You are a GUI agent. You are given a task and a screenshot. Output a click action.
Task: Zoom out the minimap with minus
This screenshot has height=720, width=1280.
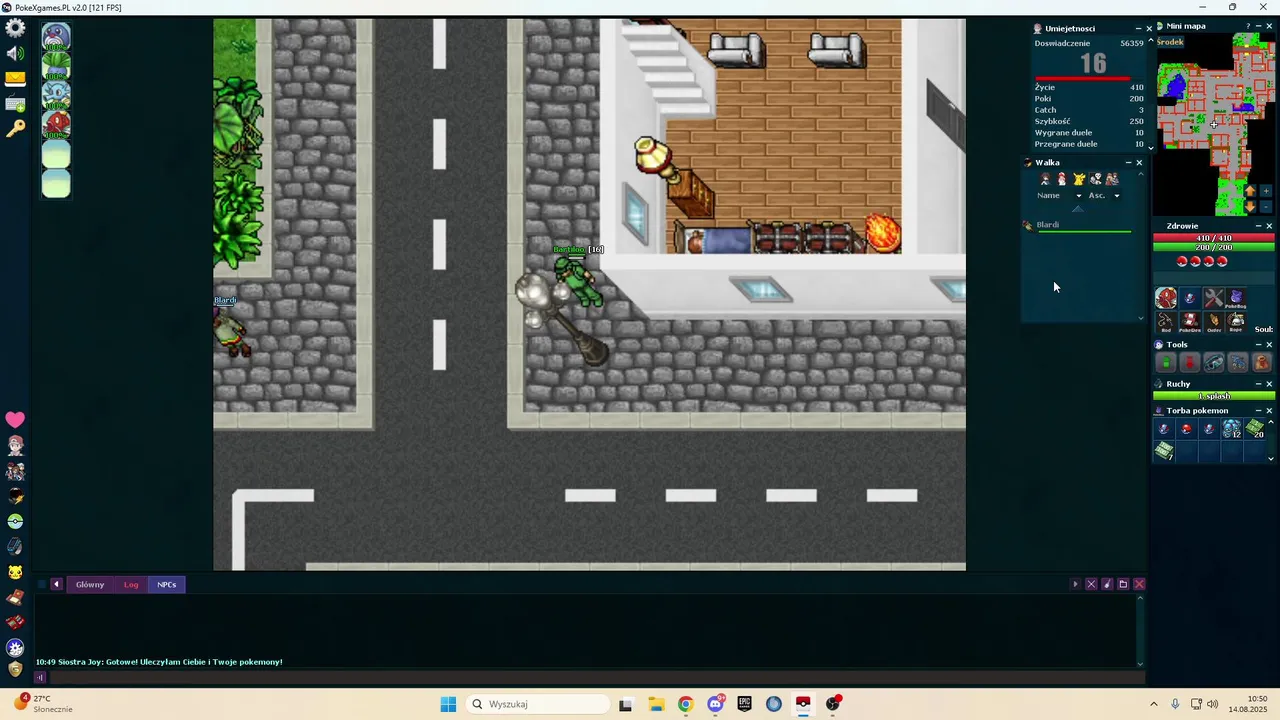[x=1266, y=206]
